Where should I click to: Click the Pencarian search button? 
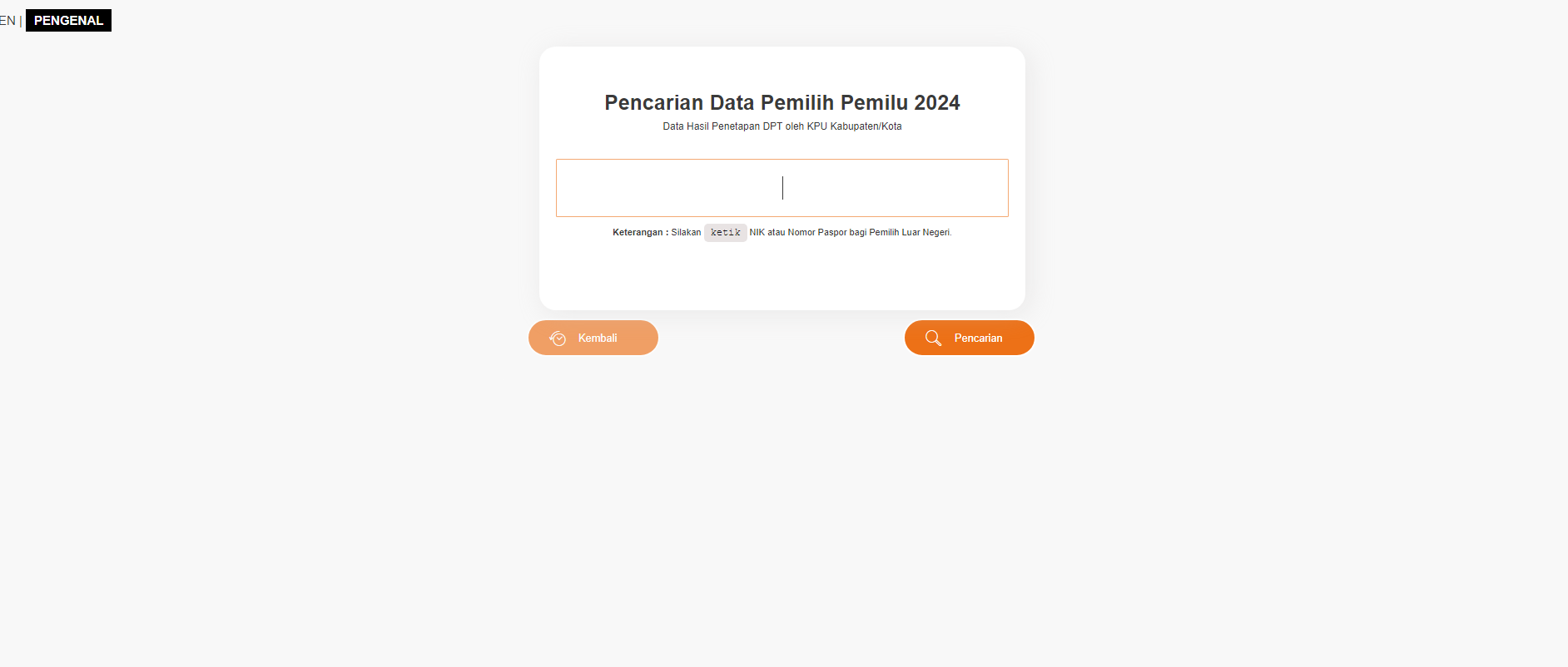[x=969, y=338]
